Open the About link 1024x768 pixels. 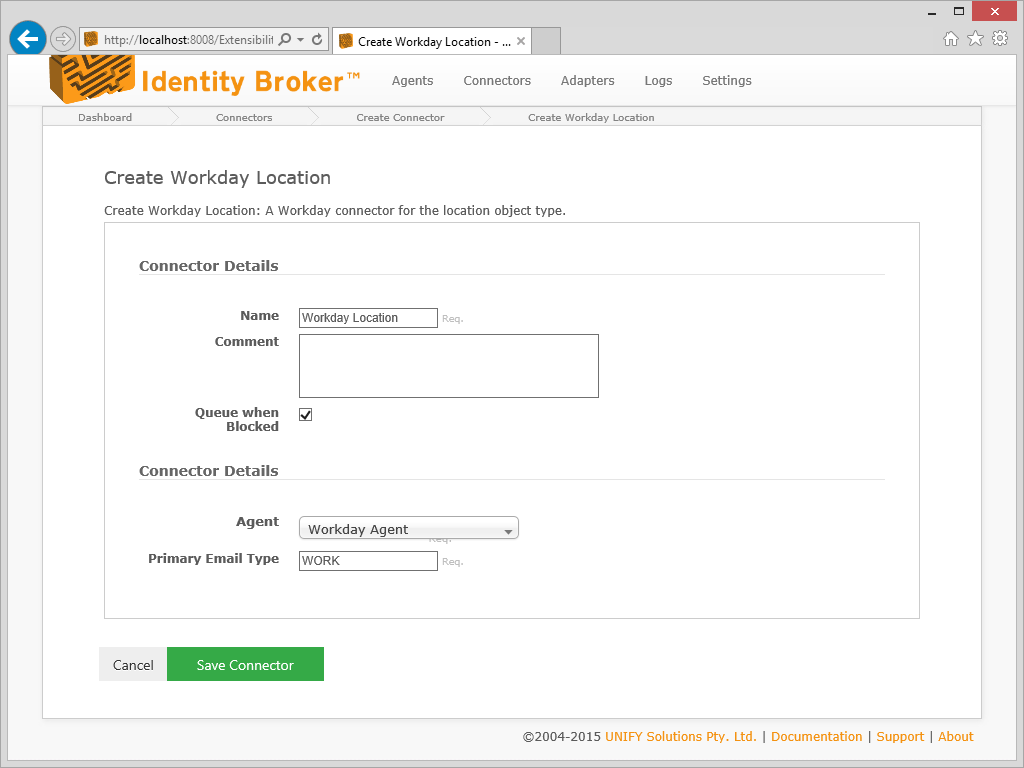(x=955, y=737)
